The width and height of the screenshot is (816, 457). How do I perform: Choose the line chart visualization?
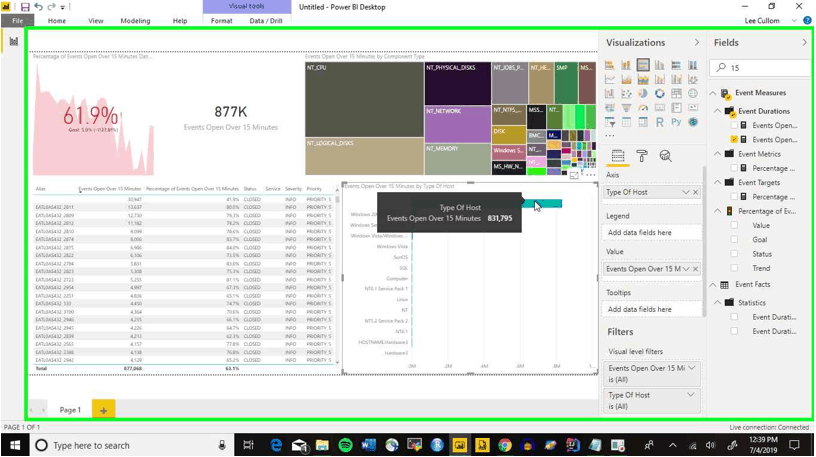point(609,79)
